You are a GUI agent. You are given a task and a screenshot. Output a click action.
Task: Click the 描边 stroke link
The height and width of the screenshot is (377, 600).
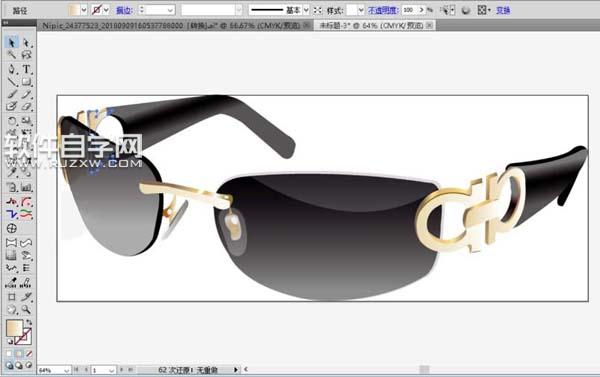[124, 10]
